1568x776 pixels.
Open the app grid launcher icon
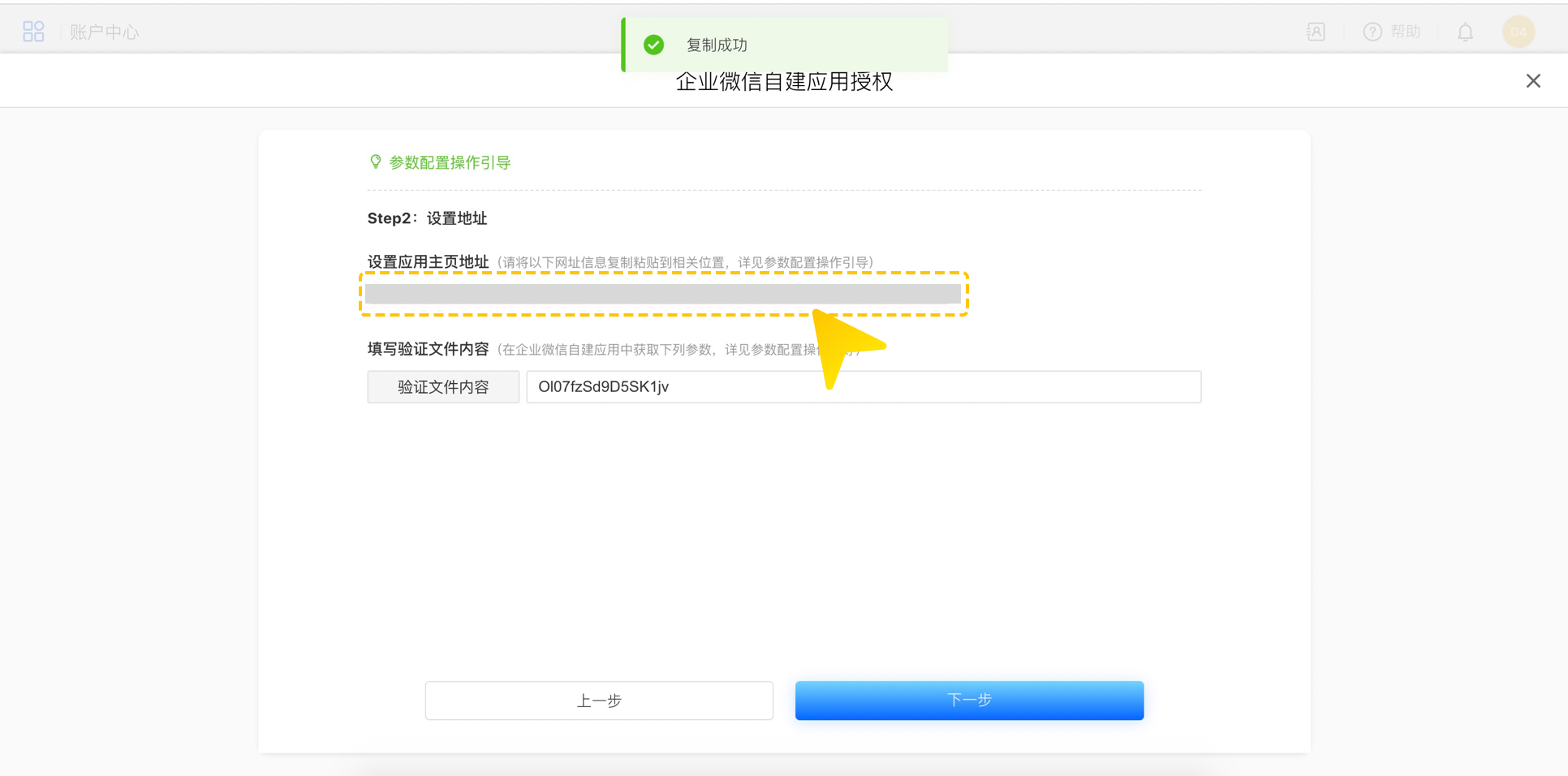click(x=33, y=32)
